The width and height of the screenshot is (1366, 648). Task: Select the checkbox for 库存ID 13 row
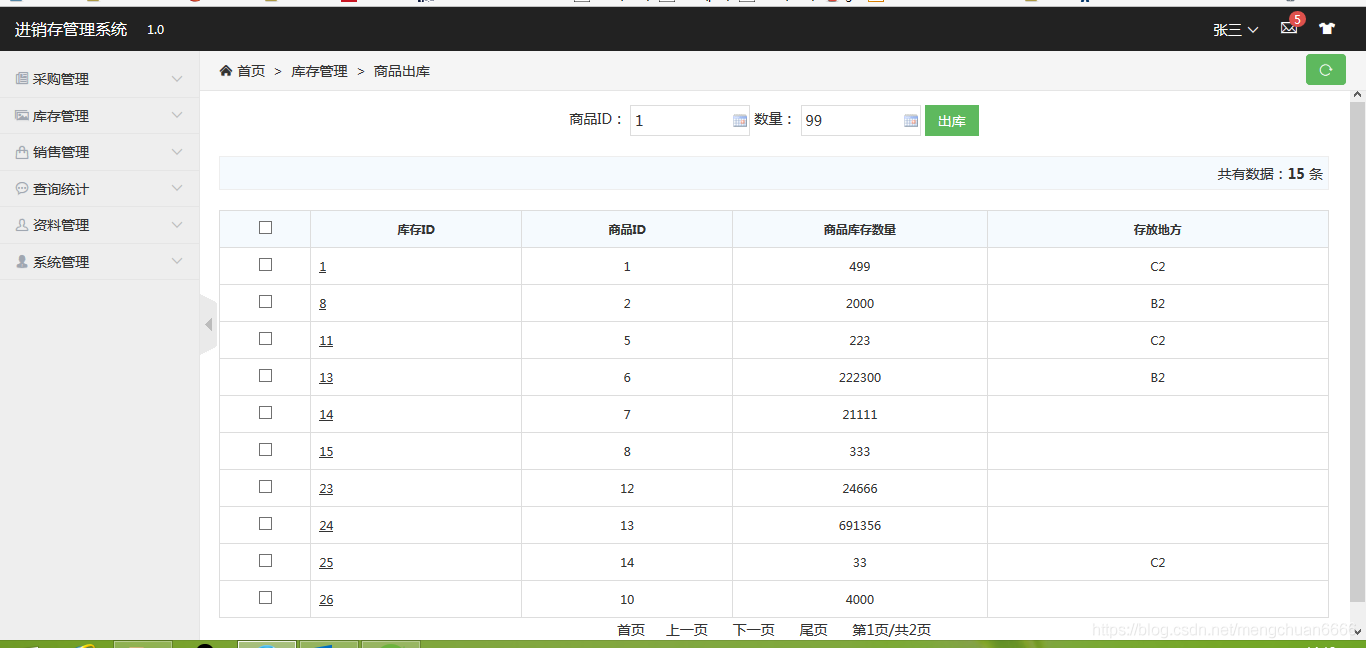[265, 376]
